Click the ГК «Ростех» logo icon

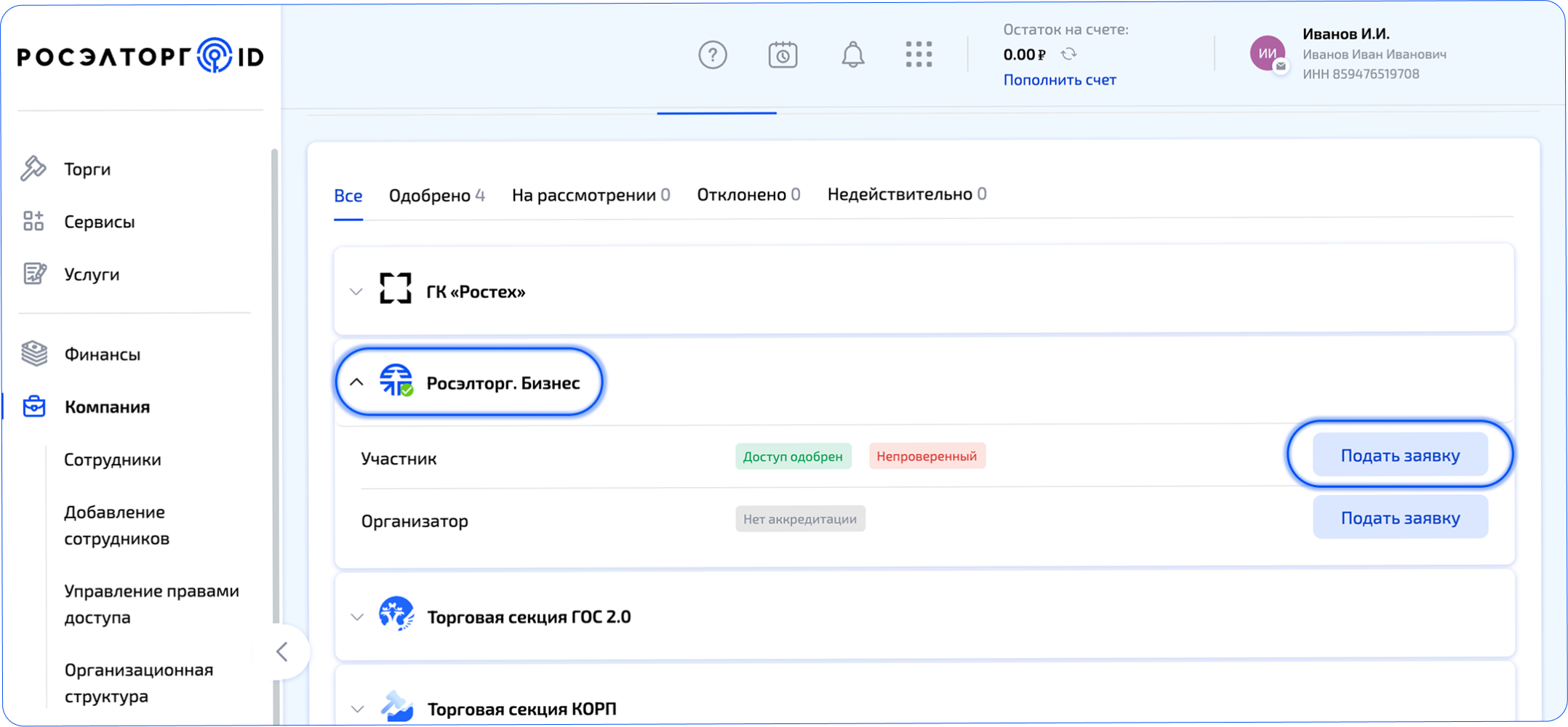[x=396, y=289]
